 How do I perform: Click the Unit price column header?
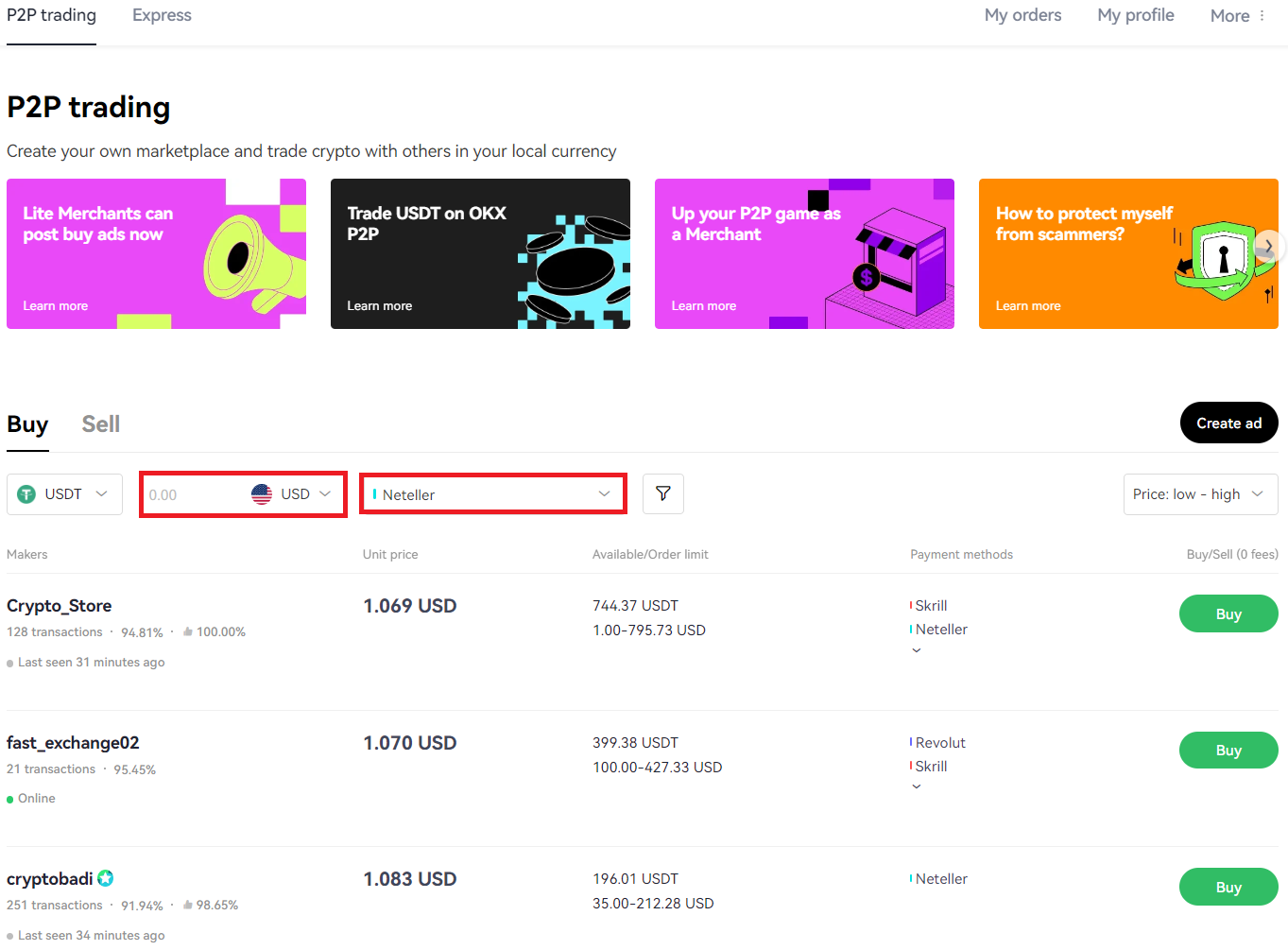pos(390,555)
